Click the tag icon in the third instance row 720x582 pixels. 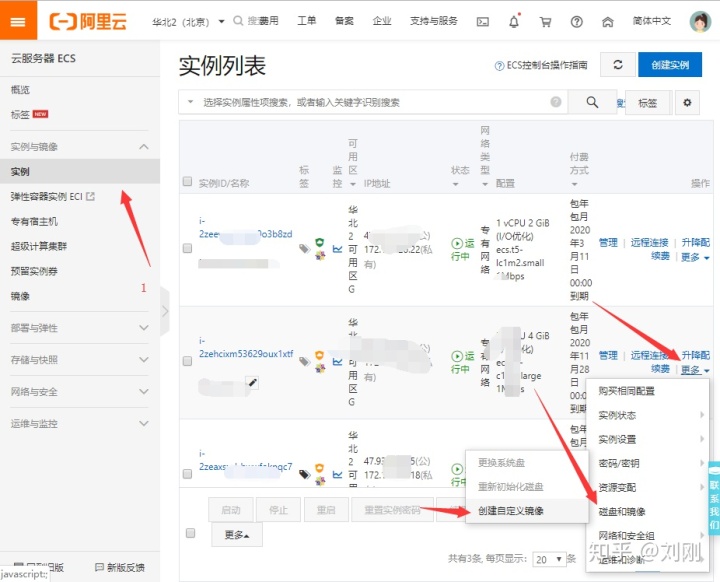coord(304,474)
